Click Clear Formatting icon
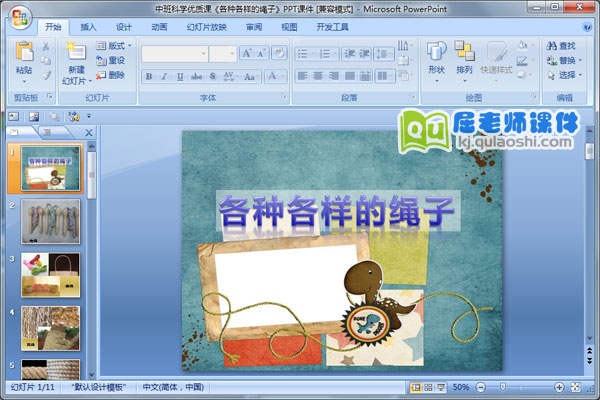The height and width of the screenshot is (400, 600). 279,53
